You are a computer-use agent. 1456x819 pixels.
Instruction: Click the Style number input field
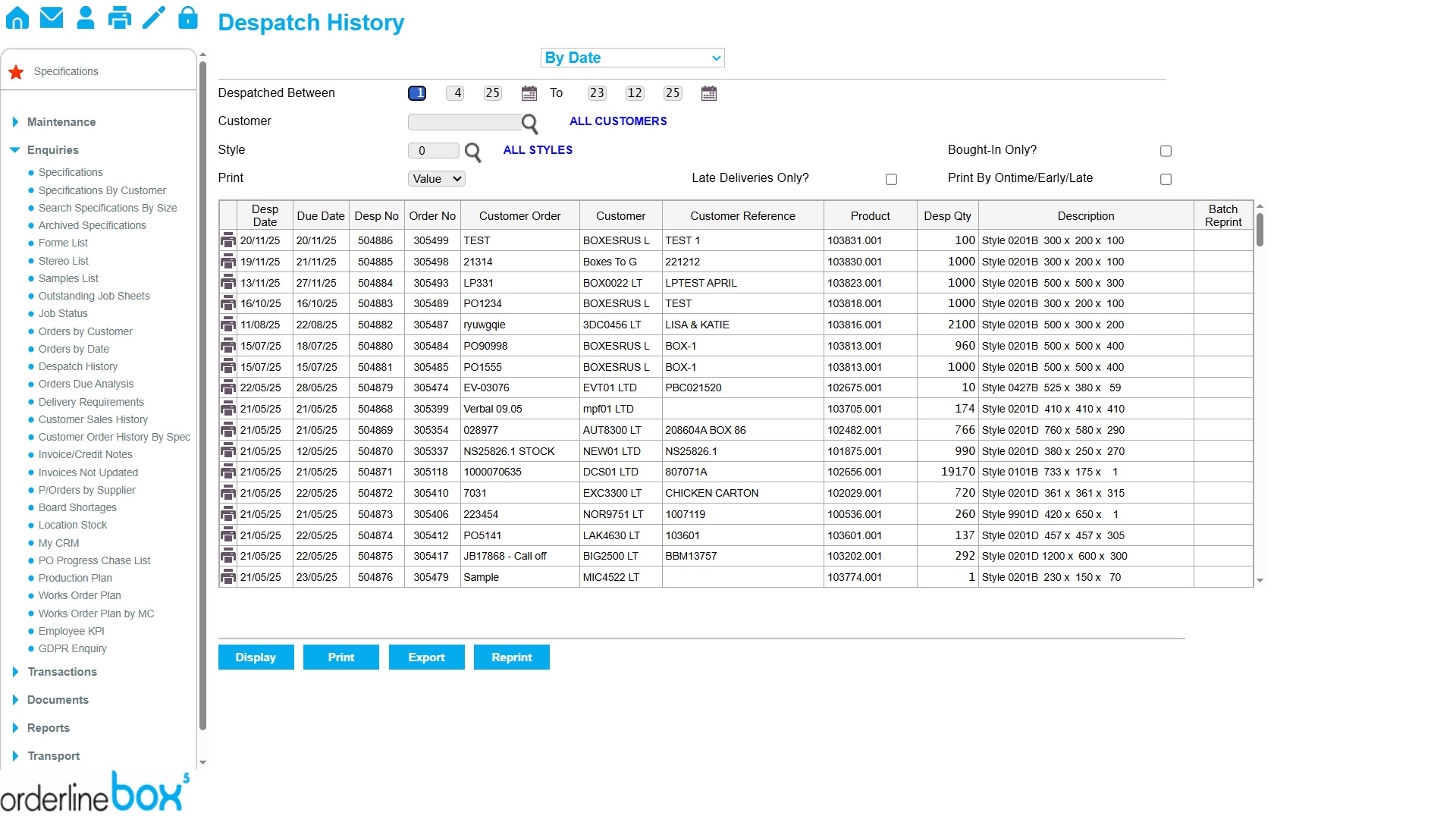(x=433, y=151)
